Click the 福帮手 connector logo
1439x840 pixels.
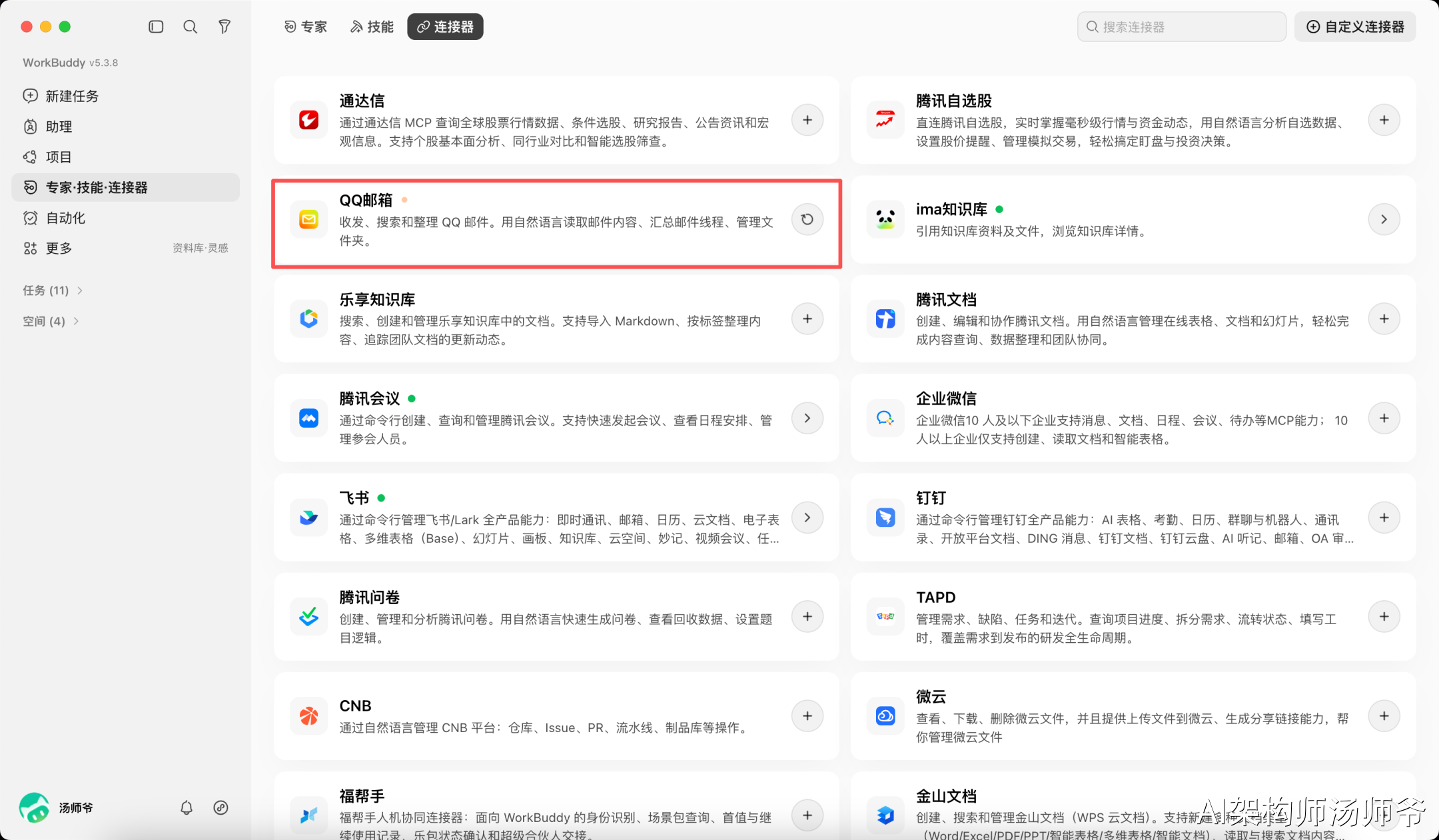tap(308, 815)
